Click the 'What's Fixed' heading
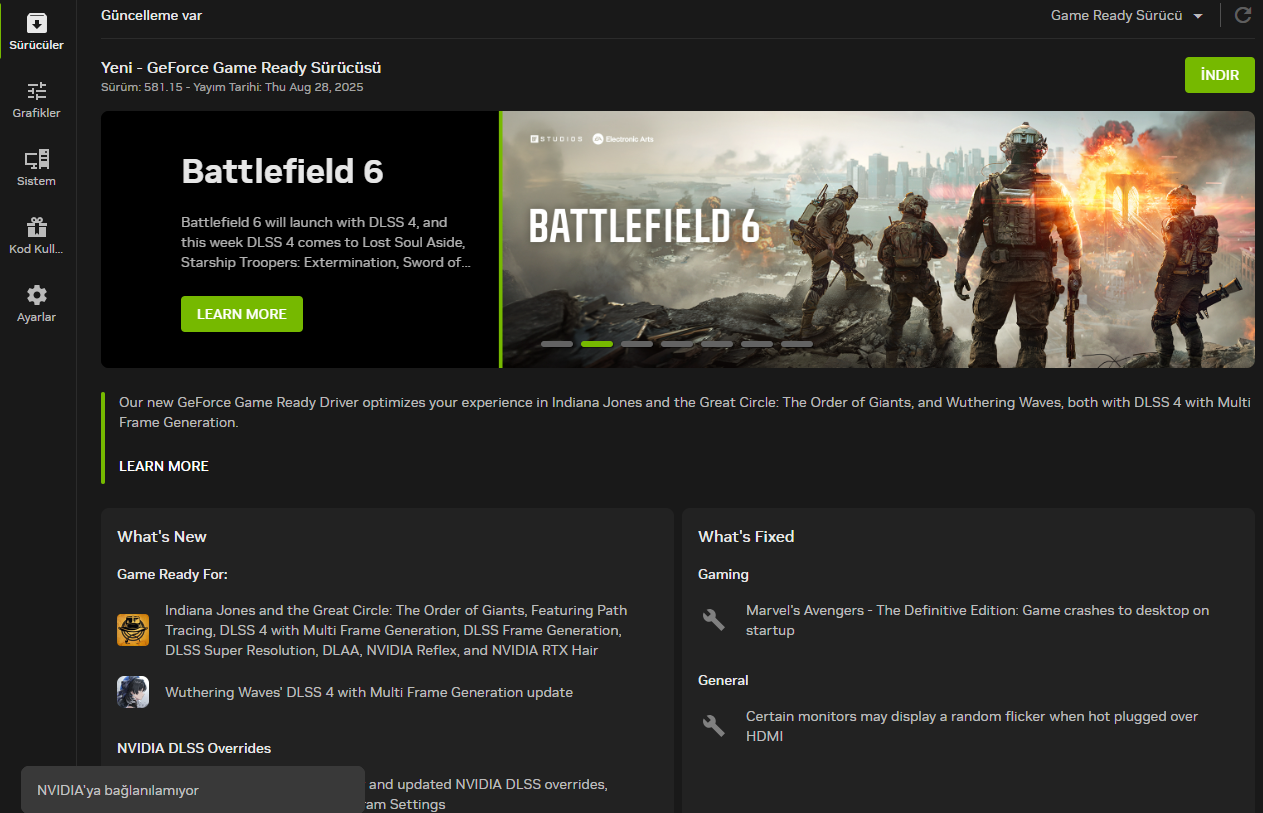1263x813 pixels. point(746,537)
